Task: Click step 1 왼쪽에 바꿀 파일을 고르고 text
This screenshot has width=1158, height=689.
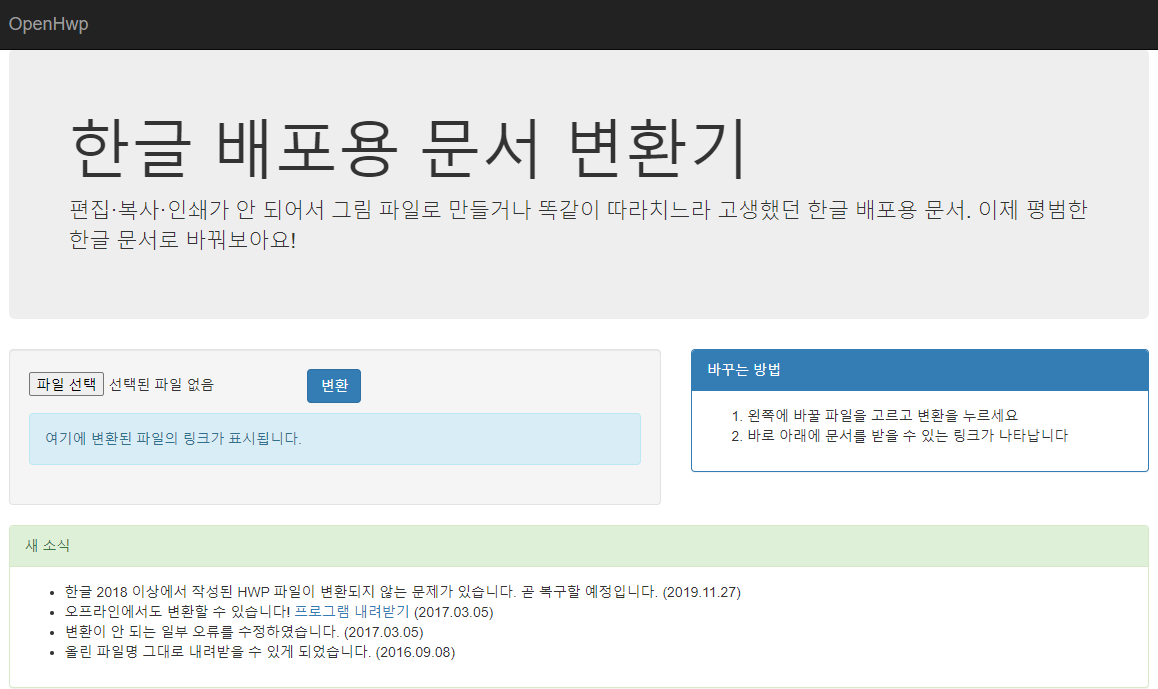Action: [x=883, y=415]
